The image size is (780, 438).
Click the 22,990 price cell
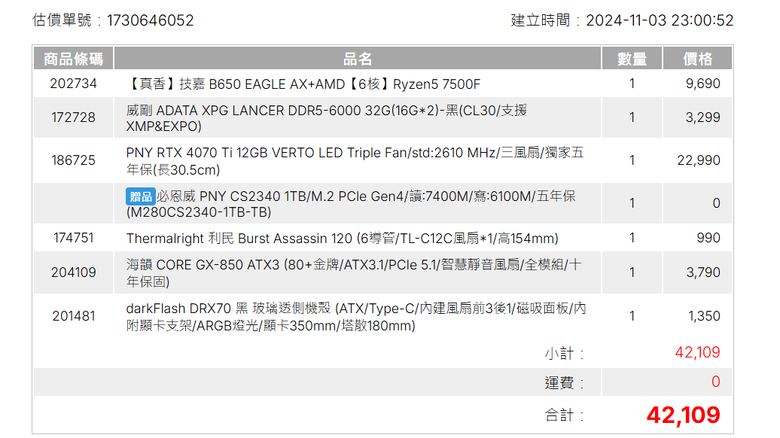point(698,160)
